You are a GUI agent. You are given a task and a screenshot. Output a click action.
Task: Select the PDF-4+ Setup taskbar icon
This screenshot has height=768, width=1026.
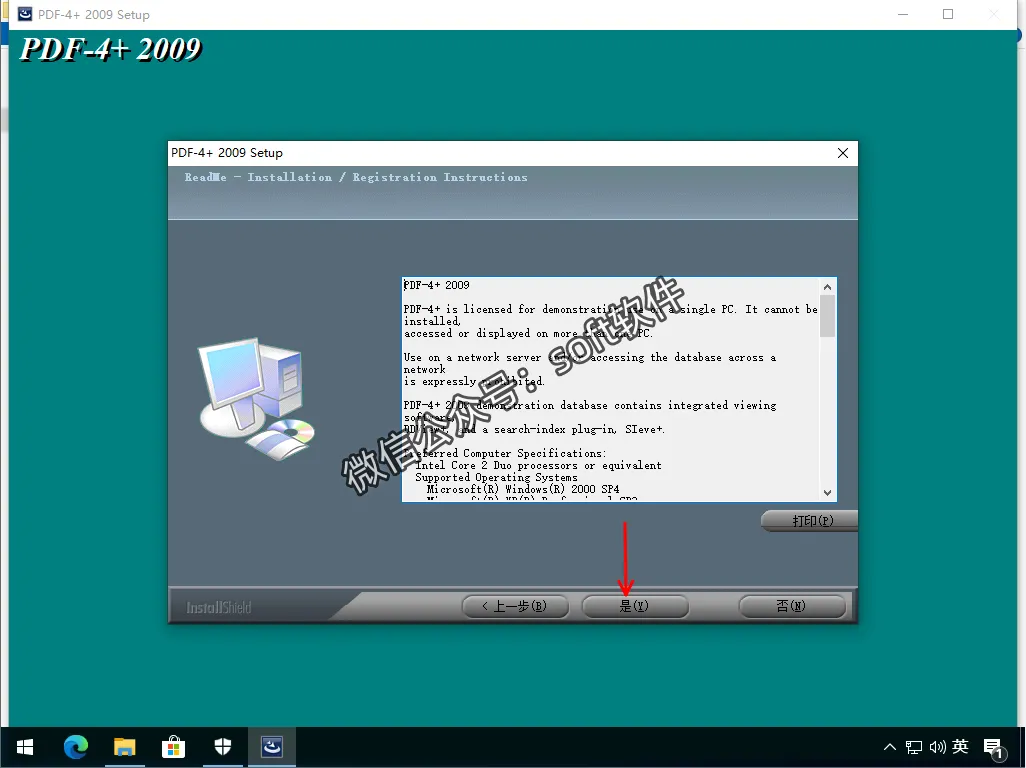[x=272, y=747]
